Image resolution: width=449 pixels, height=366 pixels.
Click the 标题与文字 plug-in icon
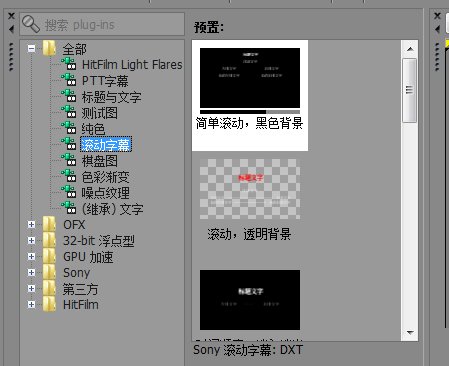tap(69, 96)
